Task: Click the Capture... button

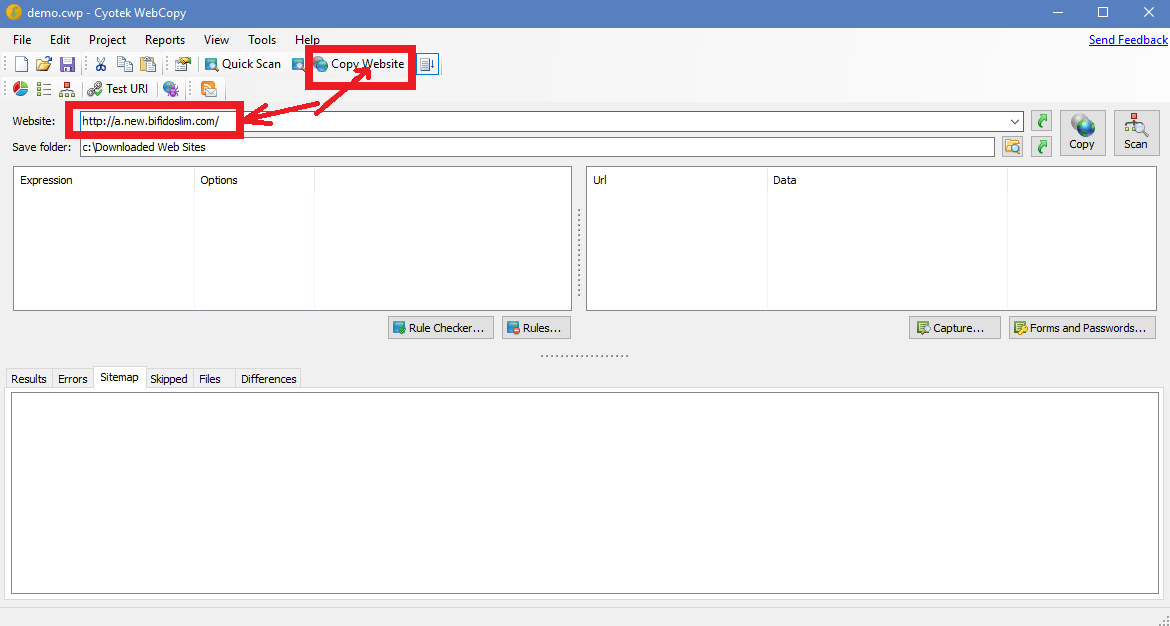Action: click(954, 328)
